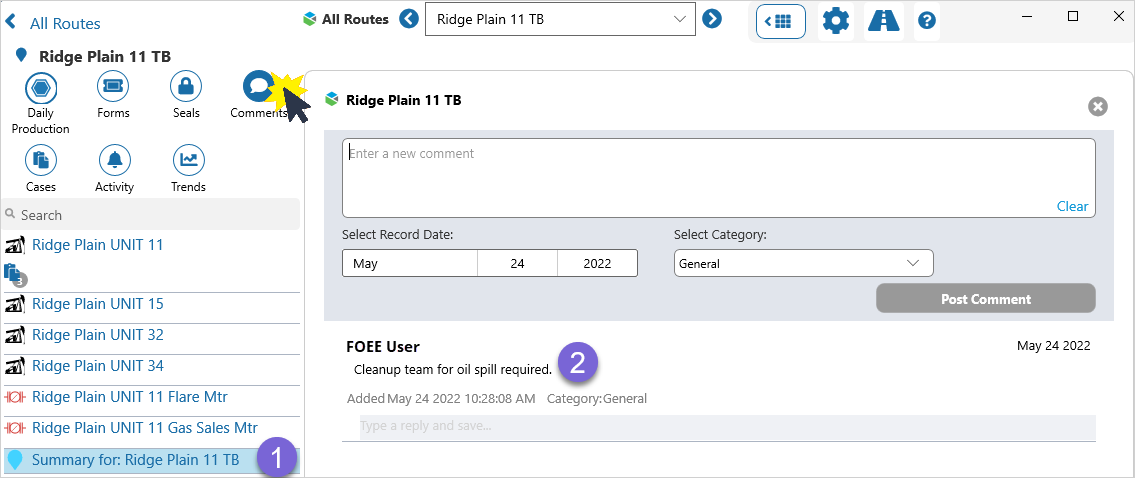Go back to All Routes

[52, 23]
